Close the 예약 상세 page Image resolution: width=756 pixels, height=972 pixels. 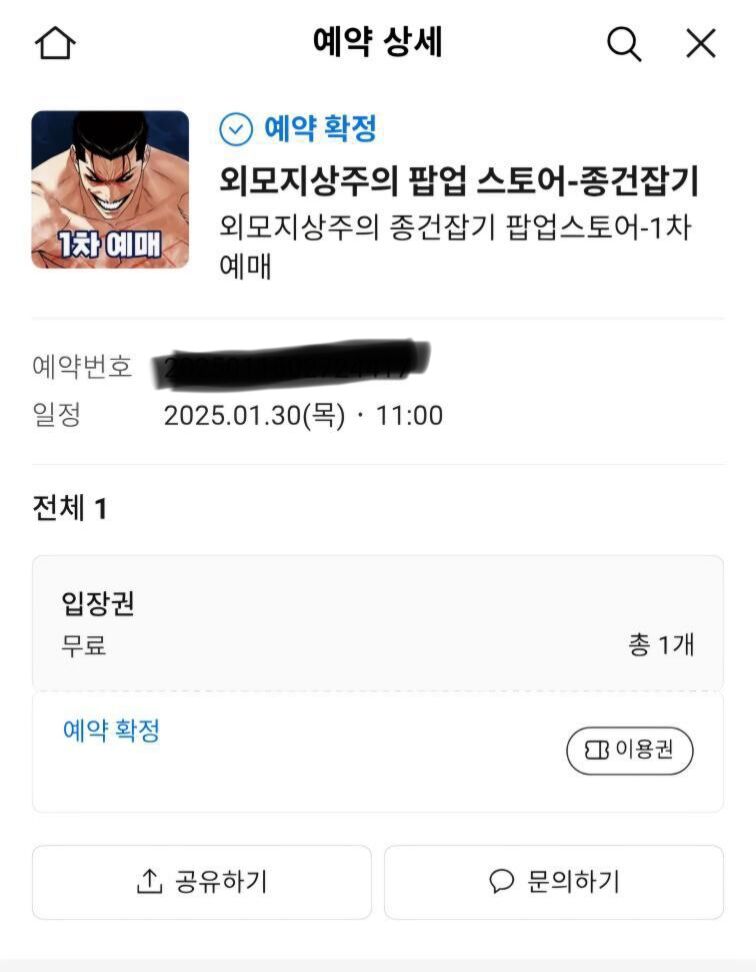pos(701,43)
